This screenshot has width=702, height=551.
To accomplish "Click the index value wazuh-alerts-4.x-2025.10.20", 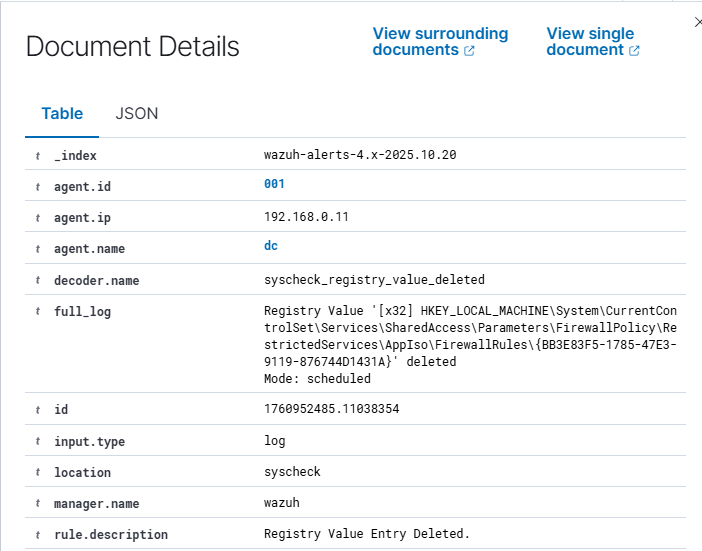I will [361, 155].
